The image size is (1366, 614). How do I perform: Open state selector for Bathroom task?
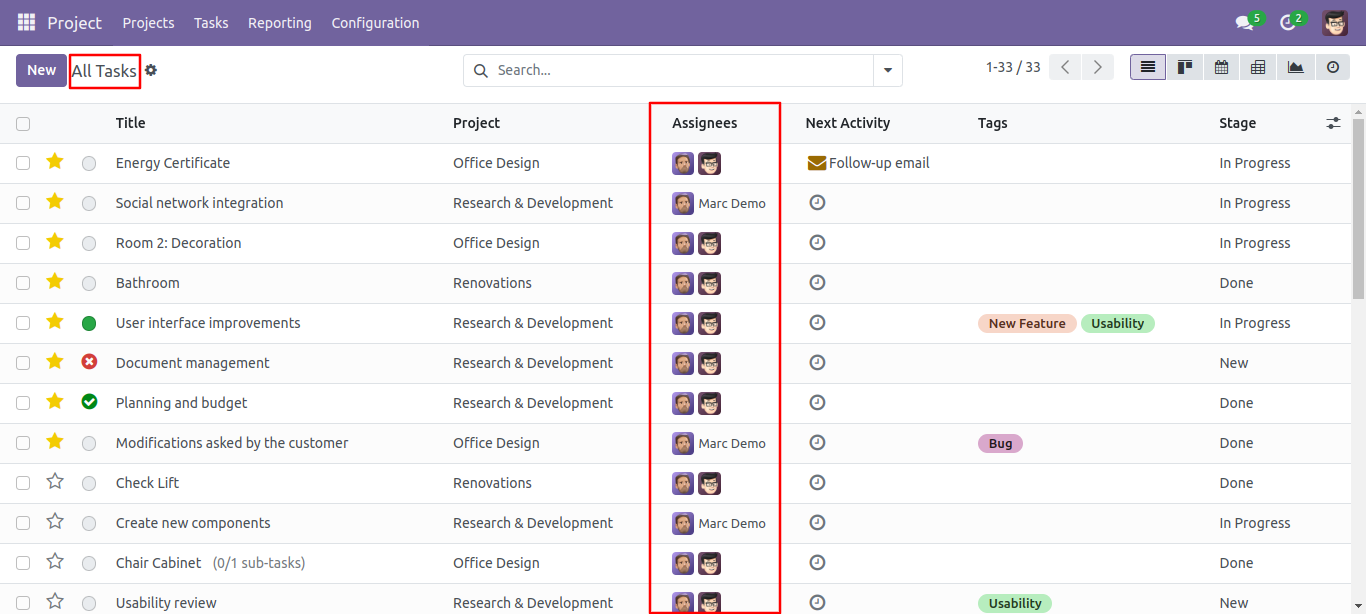pos(89,283)
